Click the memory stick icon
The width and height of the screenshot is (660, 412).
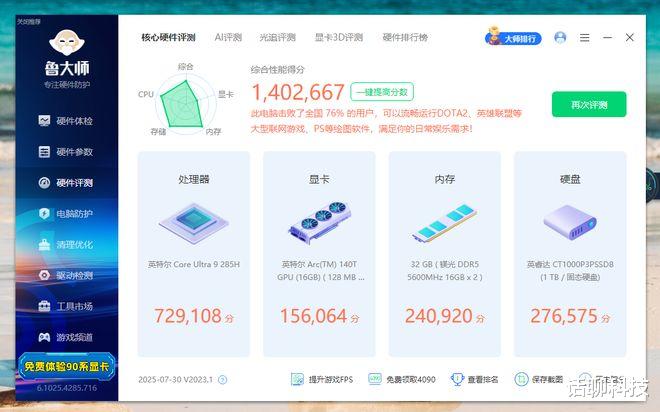[444, 223]
